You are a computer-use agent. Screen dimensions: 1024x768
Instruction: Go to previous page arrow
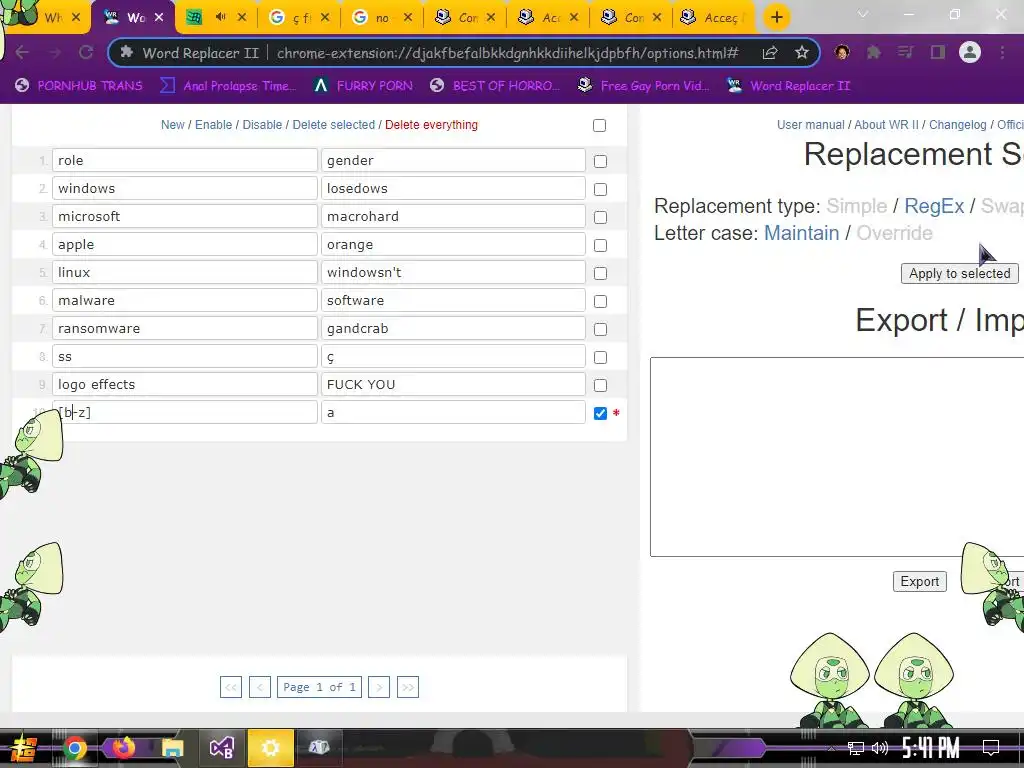(260, 687)
